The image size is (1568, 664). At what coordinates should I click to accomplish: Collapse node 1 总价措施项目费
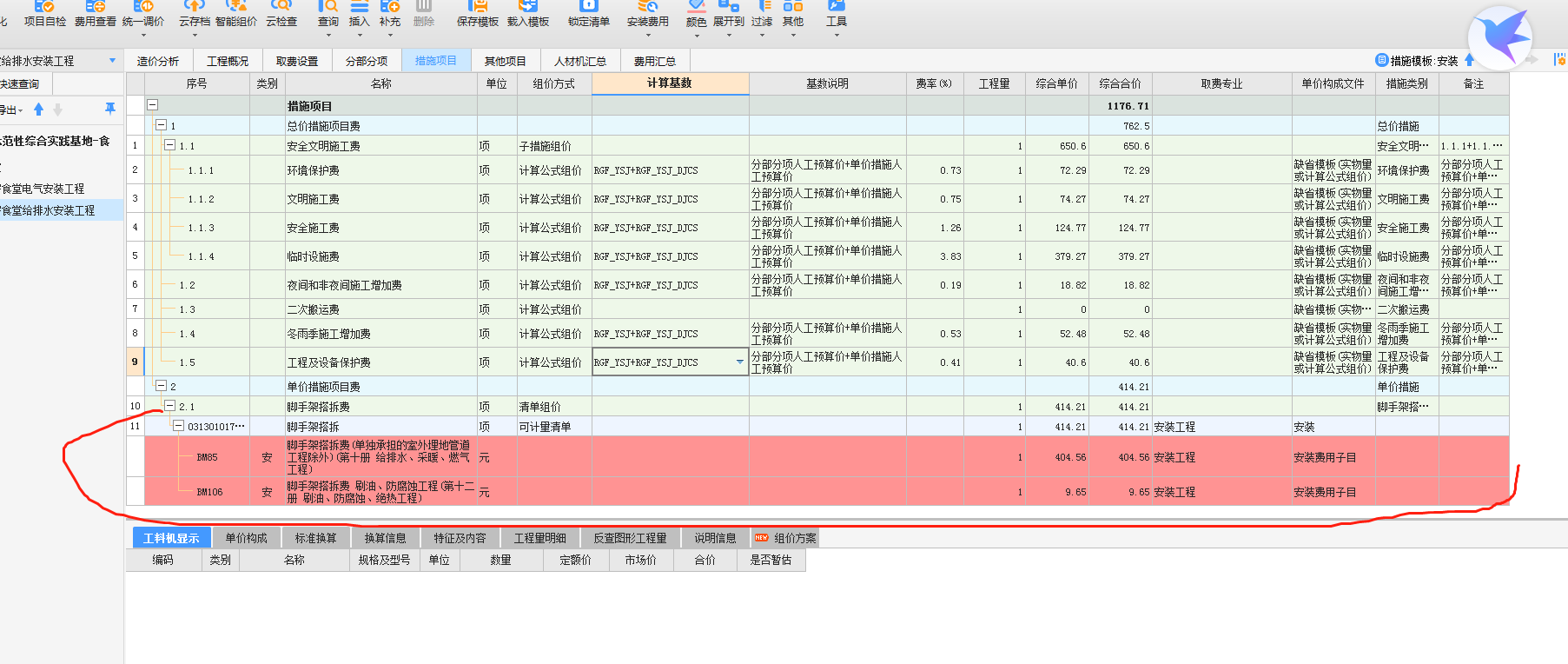click(x=161, y=125)
